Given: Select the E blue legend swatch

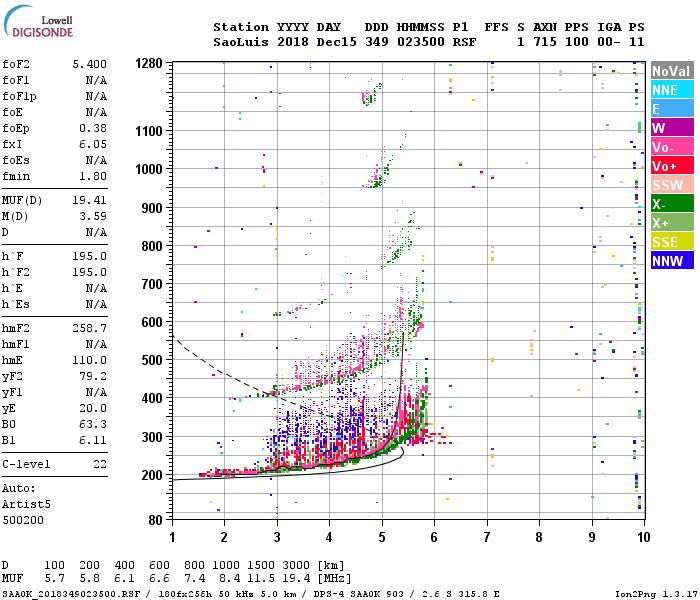Looking at the screenshot, I should (672, 109).
